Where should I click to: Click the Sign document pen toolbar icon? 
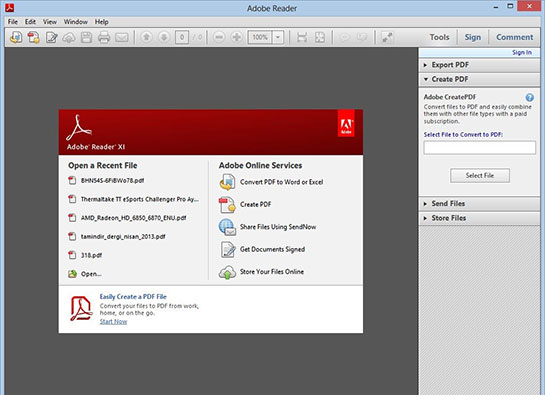pyautogui.click(x=52, y=37)
